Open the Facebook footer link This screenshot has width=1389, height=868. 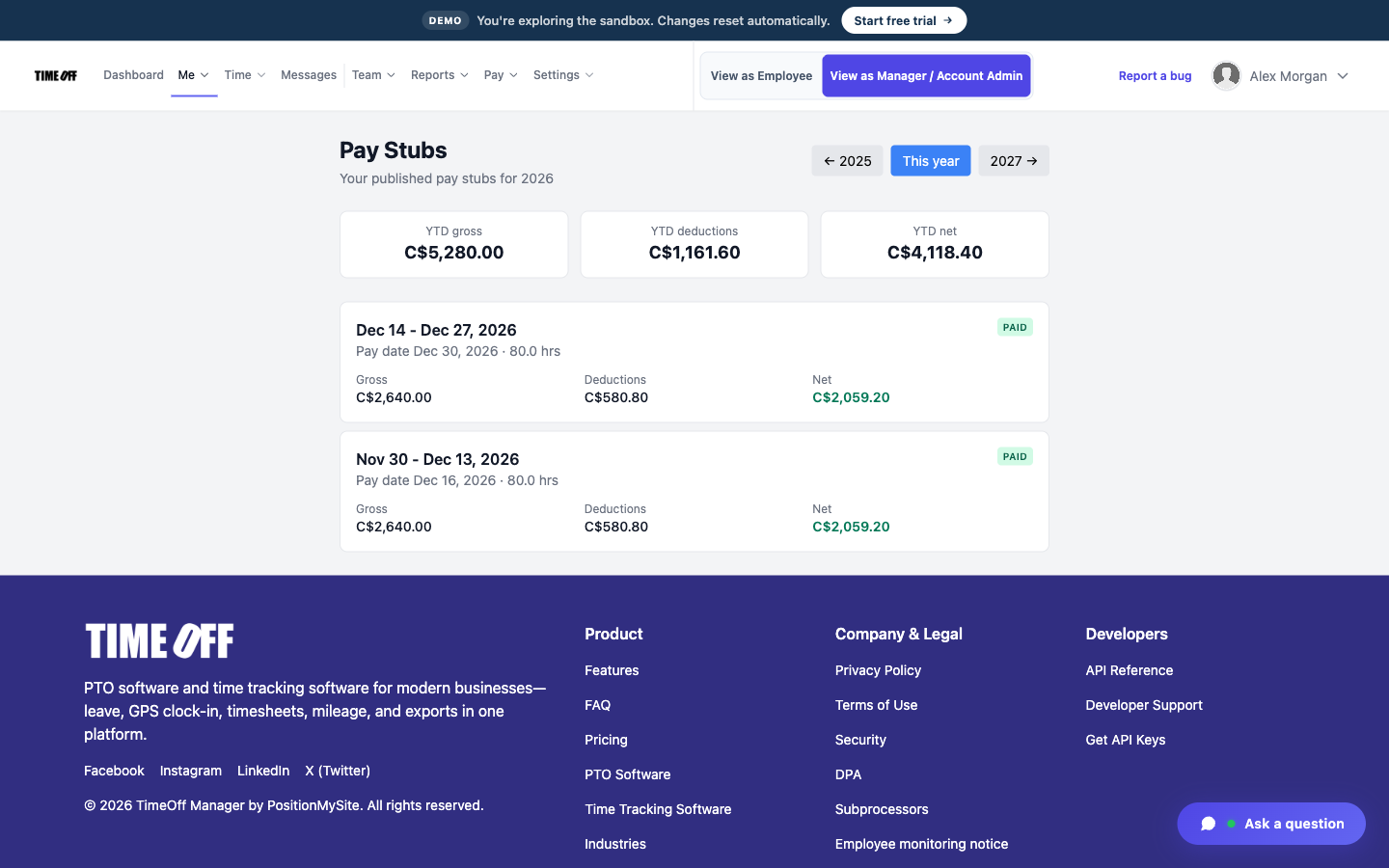click(x=114, y=771)
